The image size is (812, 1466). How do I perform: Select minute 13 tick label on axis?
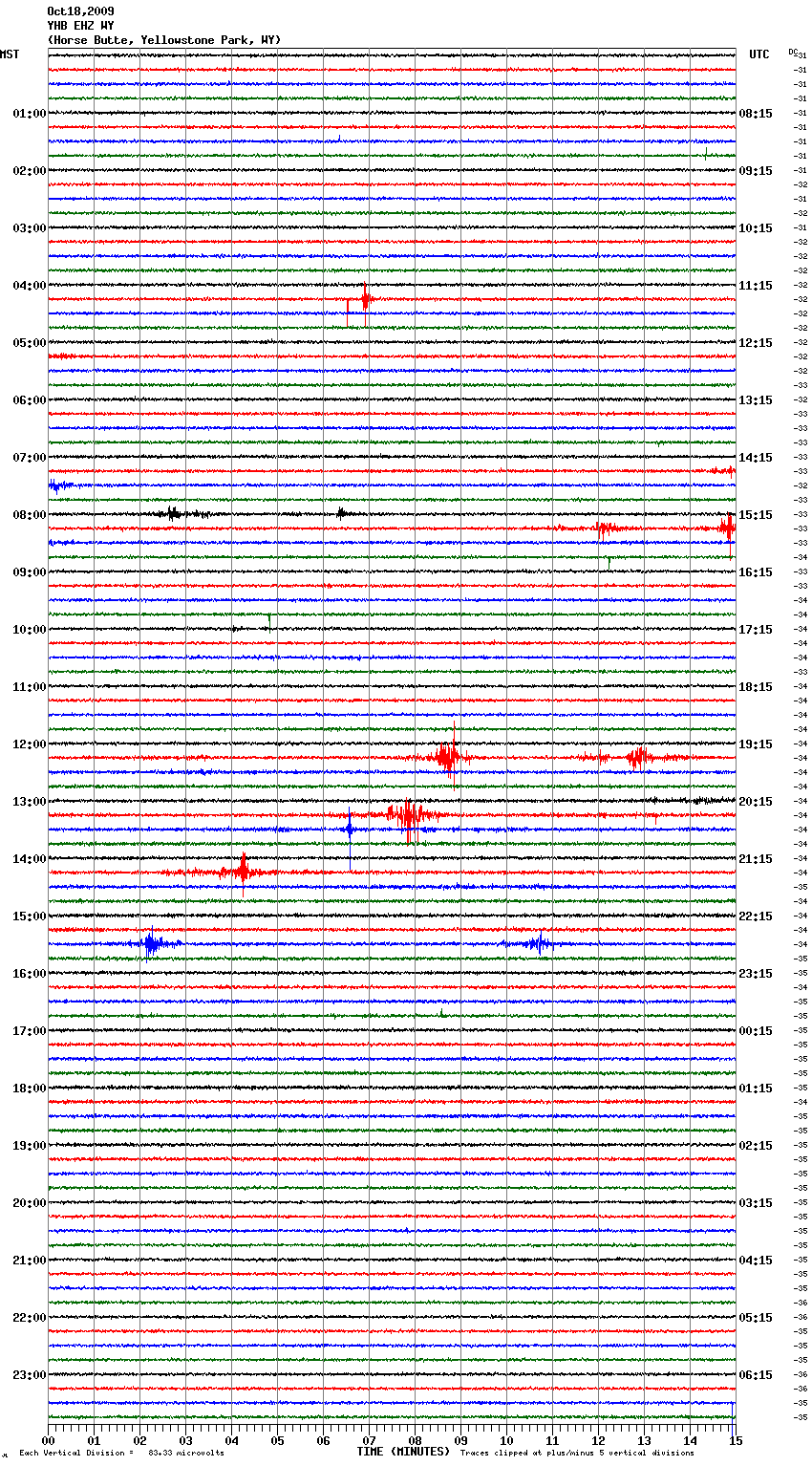pos(644,1440)
